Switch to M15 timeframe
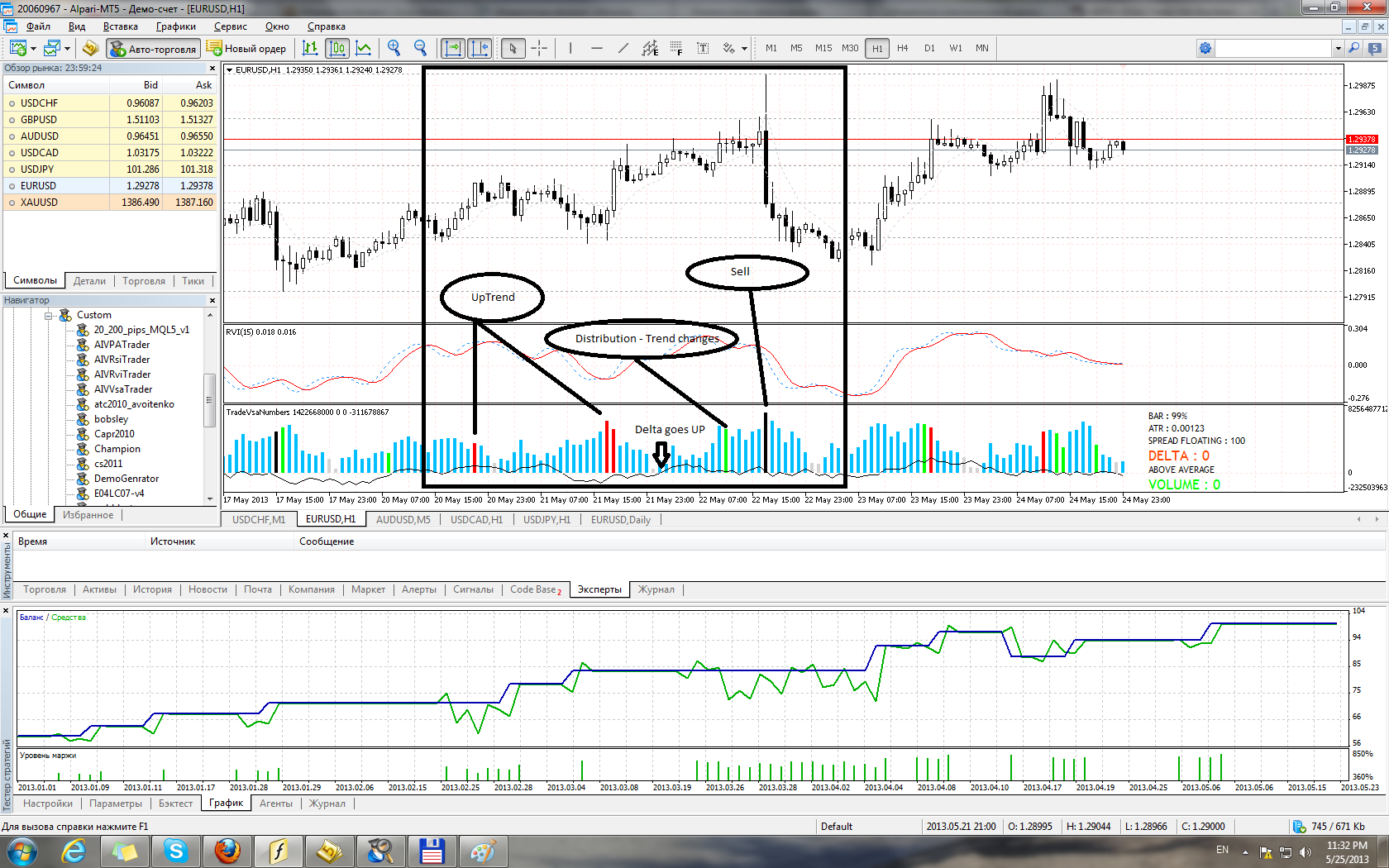The height and width of the screenshot is (868, 1389). point(823,48)
